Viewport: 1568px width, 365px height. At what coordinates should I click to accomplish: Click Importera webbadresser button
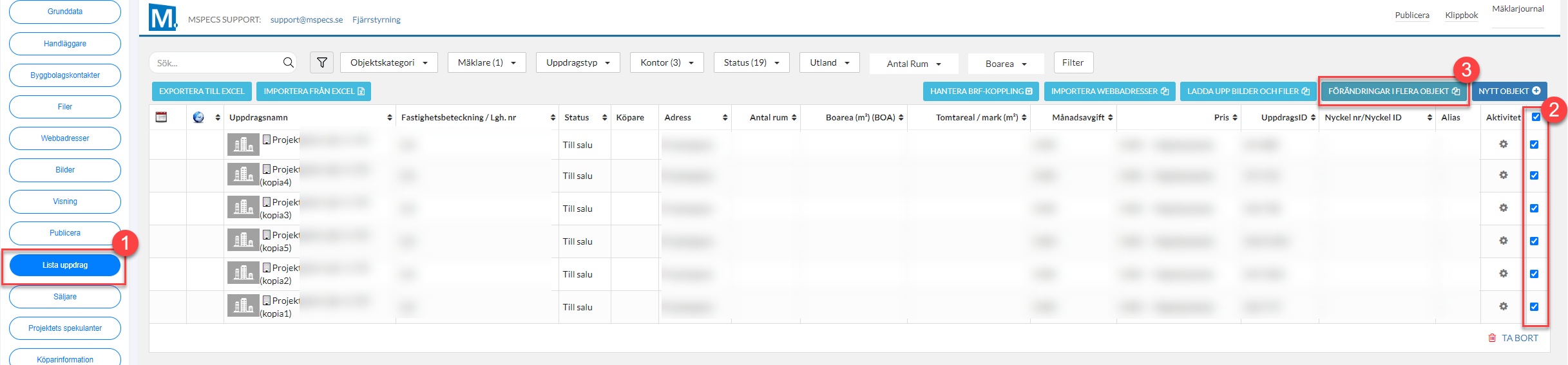(x=1109, y=91)
